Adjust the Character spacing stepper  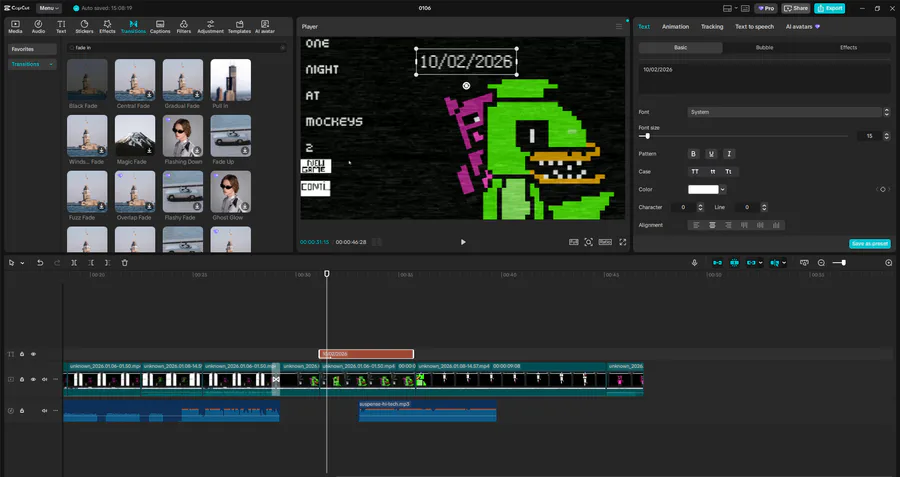(x=700, y=207)
